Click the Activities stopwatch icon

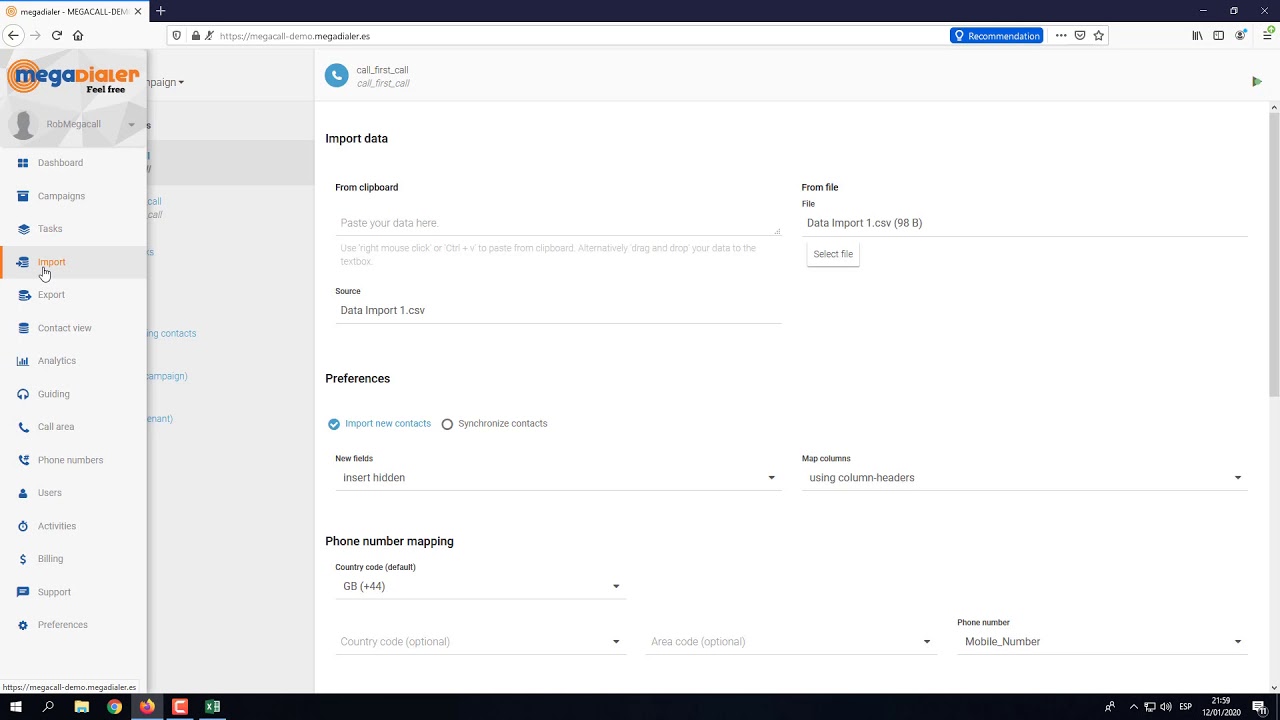tap(23, 526)
